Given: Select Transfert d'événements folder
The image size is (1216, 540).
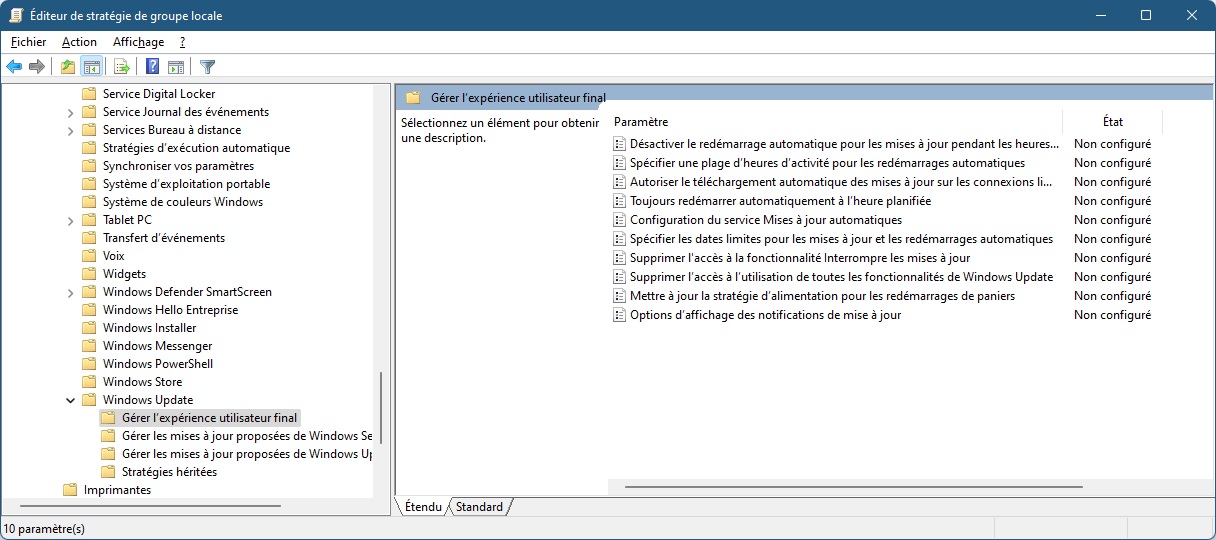Looking at the screenshot, I should [164, 238].
